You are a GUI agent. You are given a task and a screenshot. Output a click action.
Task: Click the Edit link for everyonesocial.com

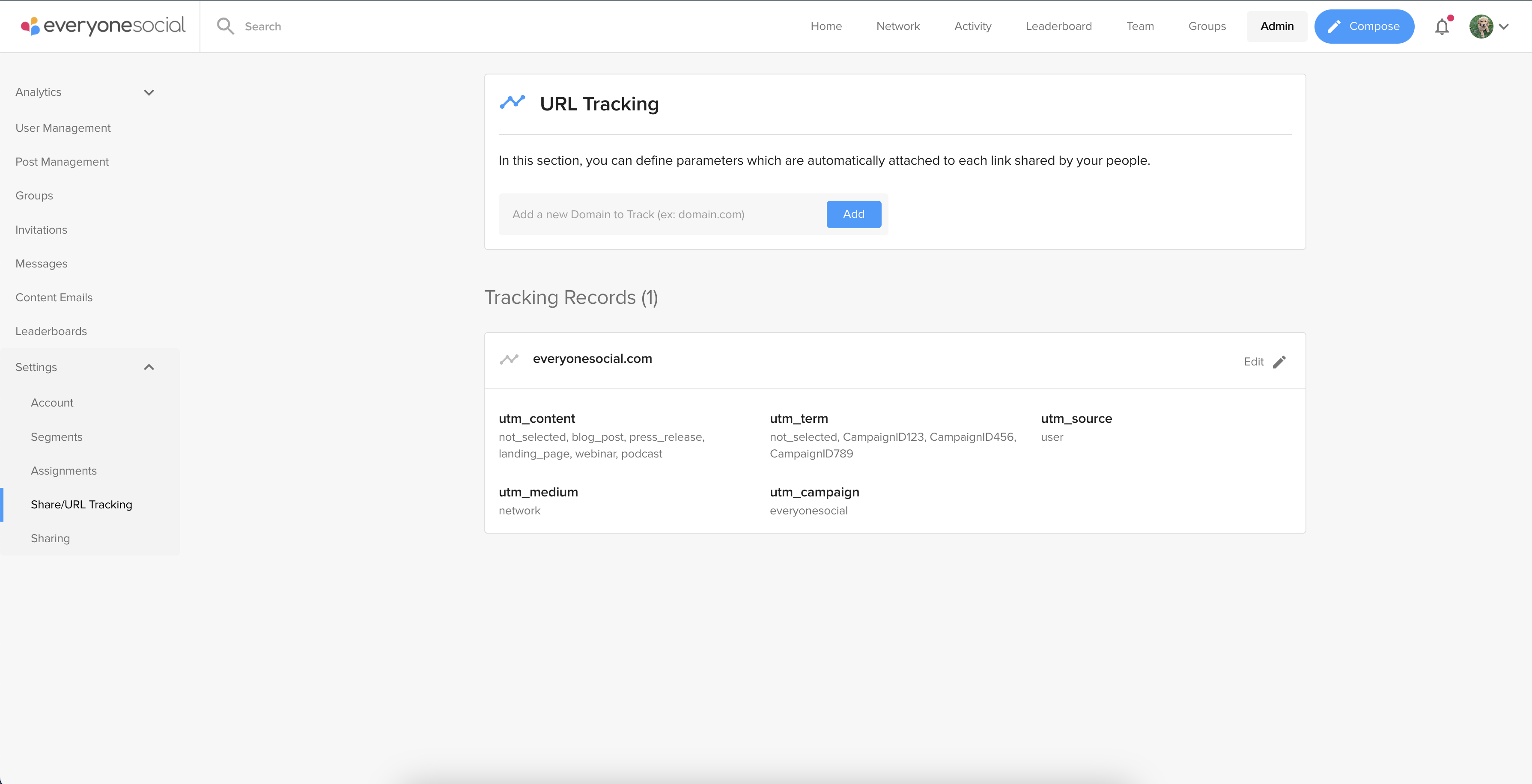click(x=1253, y=362)
